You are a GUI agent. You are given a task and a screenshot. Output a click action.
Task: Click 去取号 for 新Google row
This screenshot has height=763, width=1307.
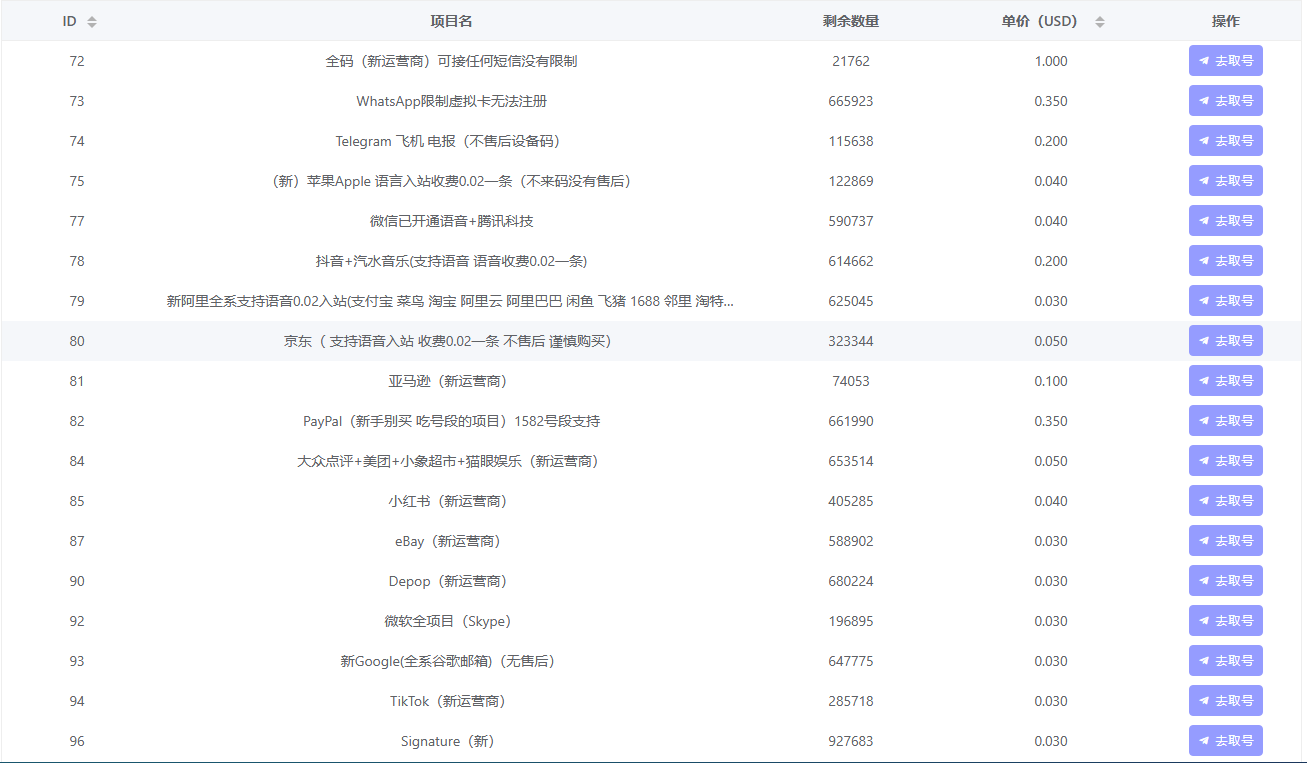(x=1225, y=661)
